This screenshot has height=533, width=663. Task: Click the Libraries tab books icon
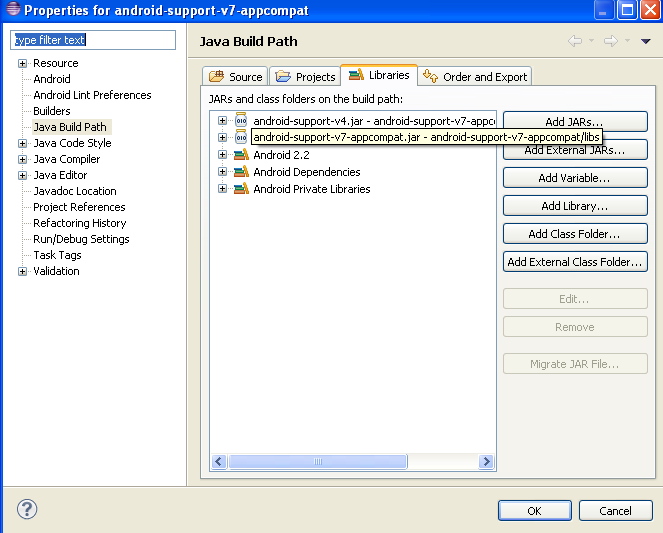(356, 75)
